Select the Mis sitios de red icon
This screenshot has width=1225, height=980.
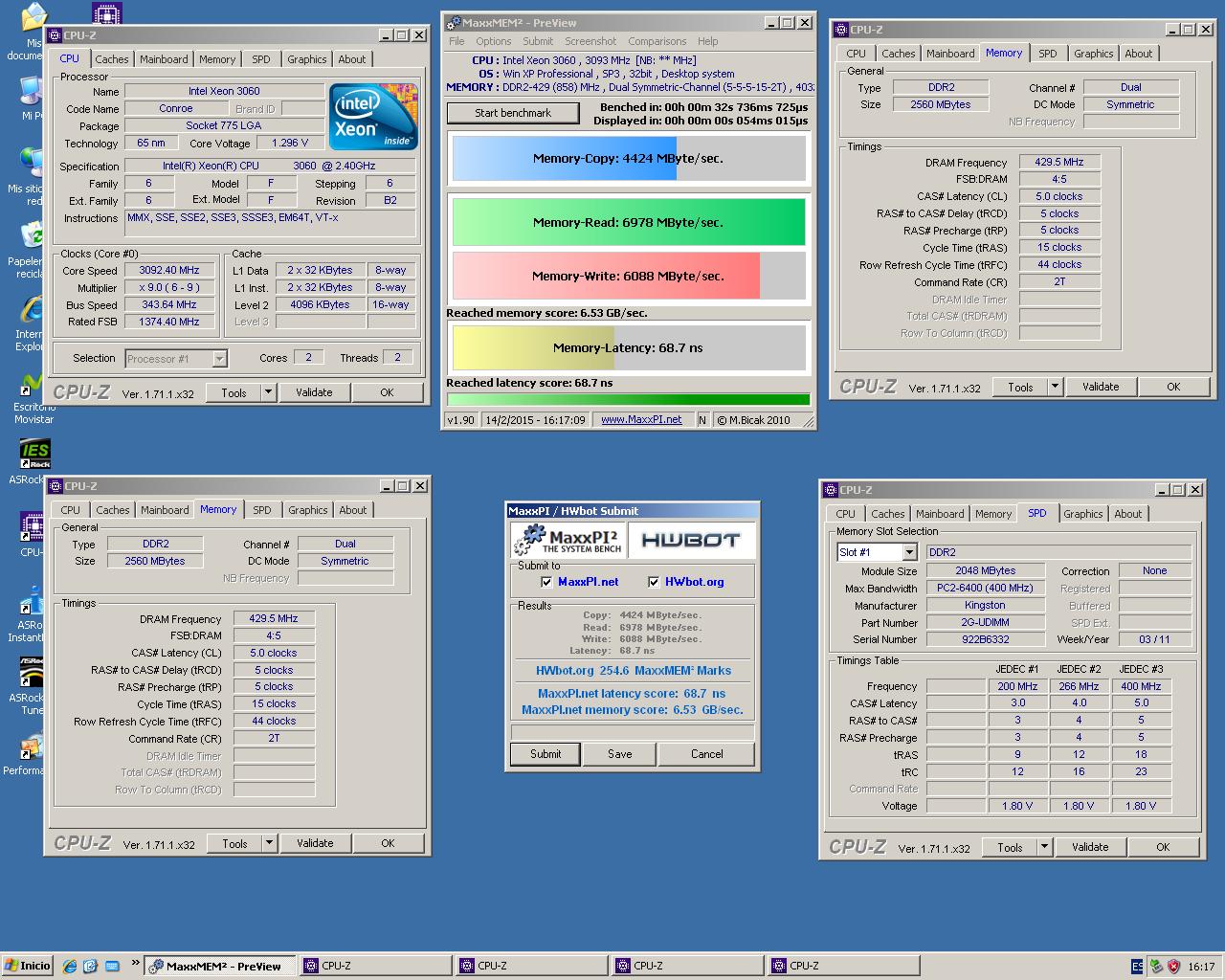point(32,163)
